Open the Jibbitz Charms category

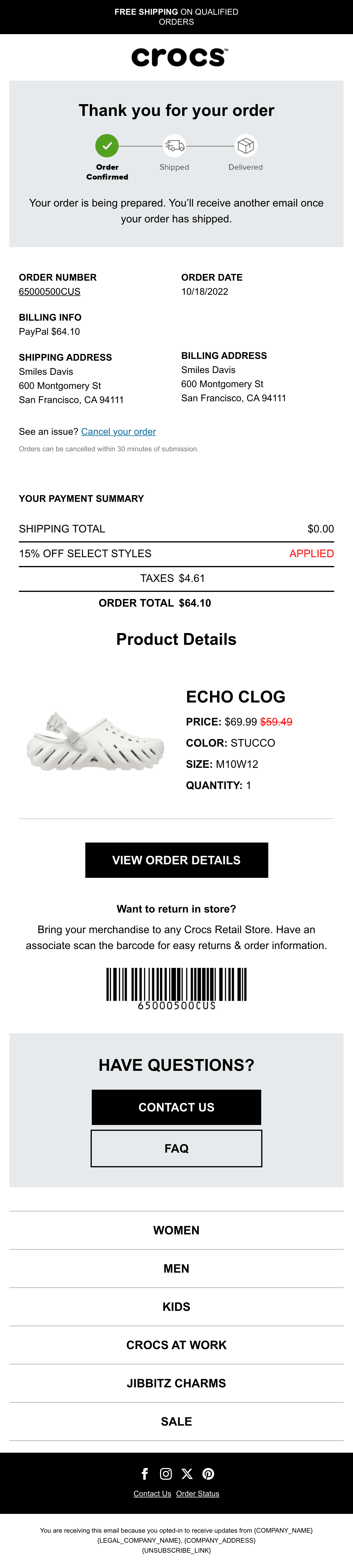[176, 1383]
